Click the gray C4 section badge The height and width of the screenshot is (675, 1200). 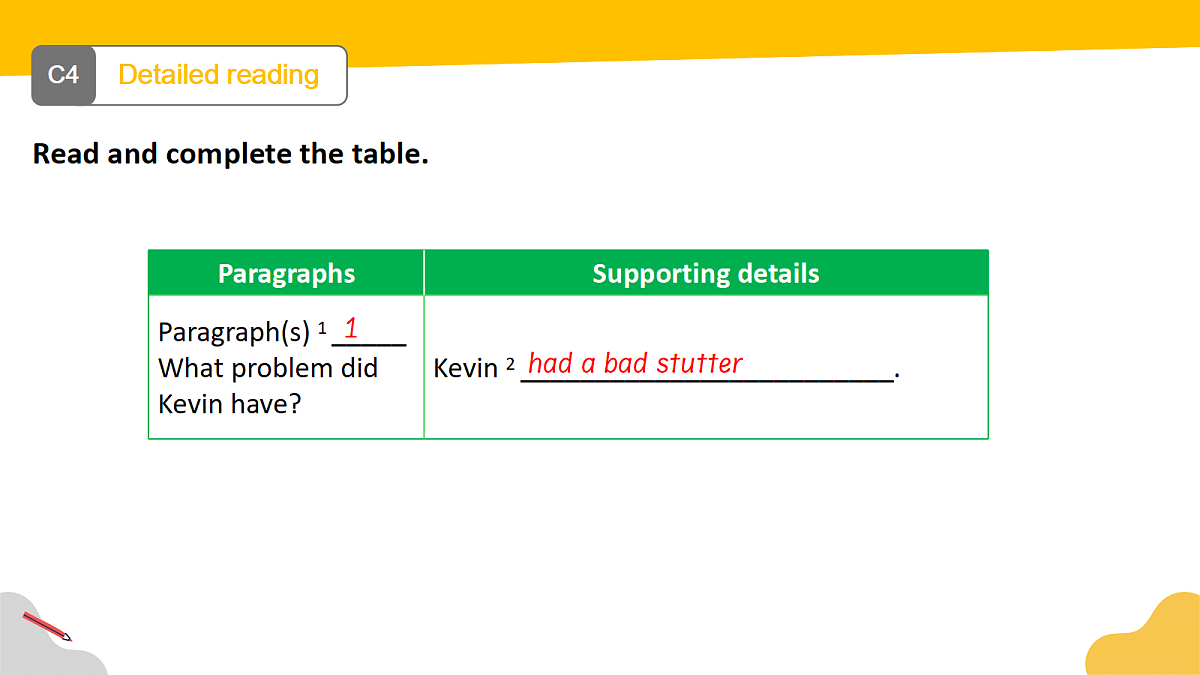pos(63,75)
